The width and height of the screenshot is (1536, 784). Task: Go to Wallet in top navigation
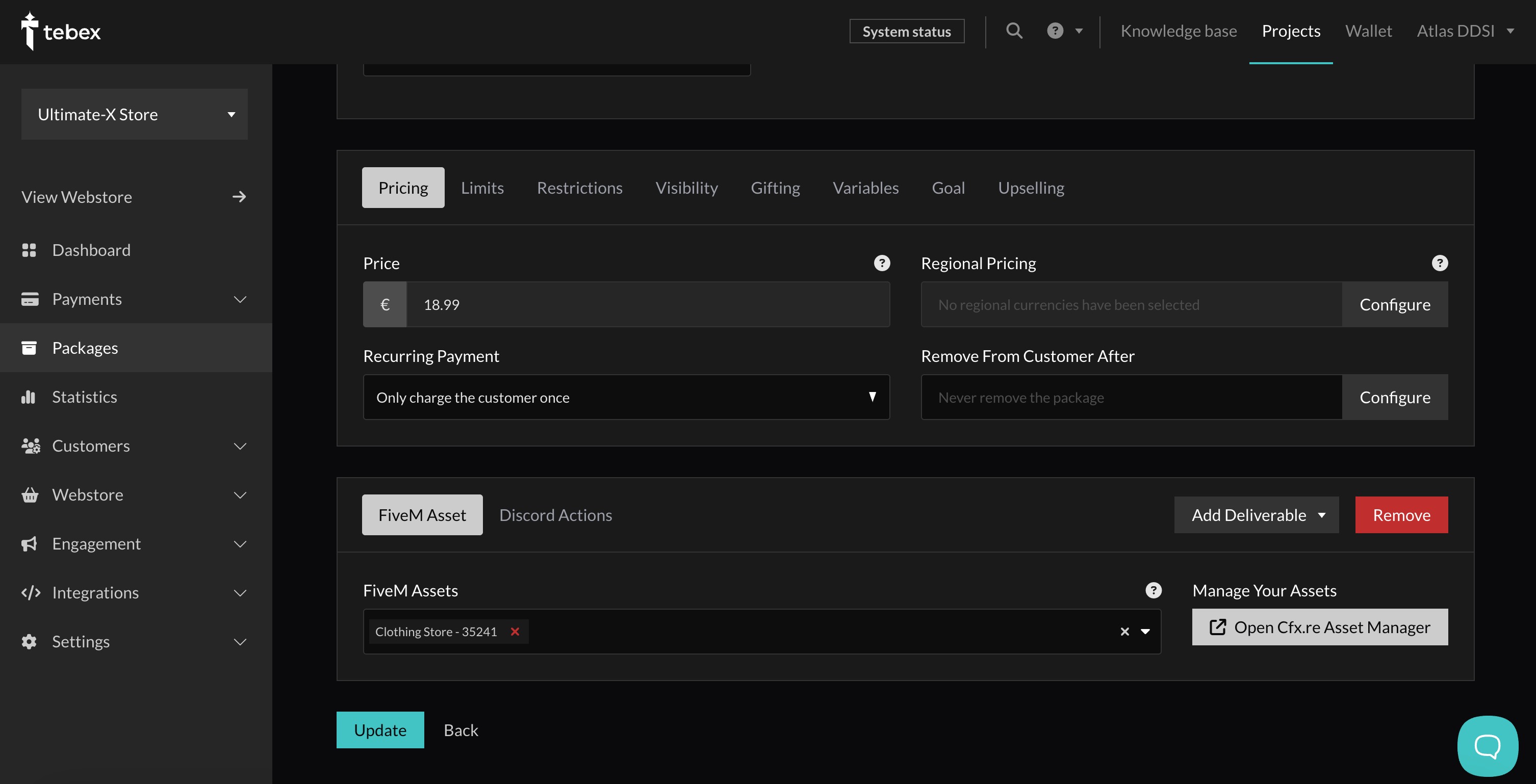point(1368,31)
